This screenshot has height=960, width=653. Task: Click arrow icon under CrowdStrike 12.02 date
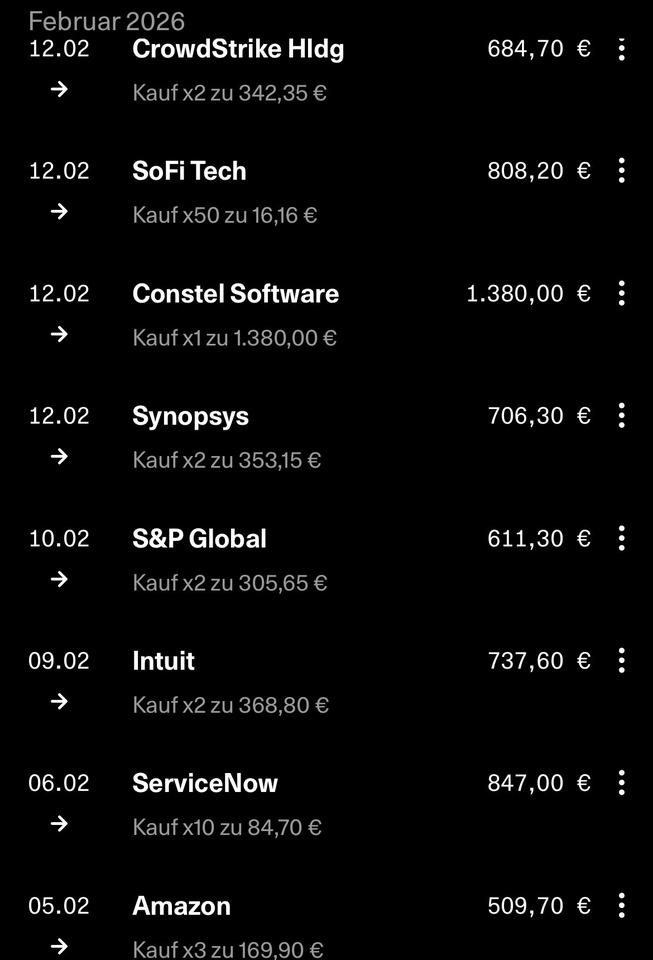pyautogui.click(x=59, y=90)
